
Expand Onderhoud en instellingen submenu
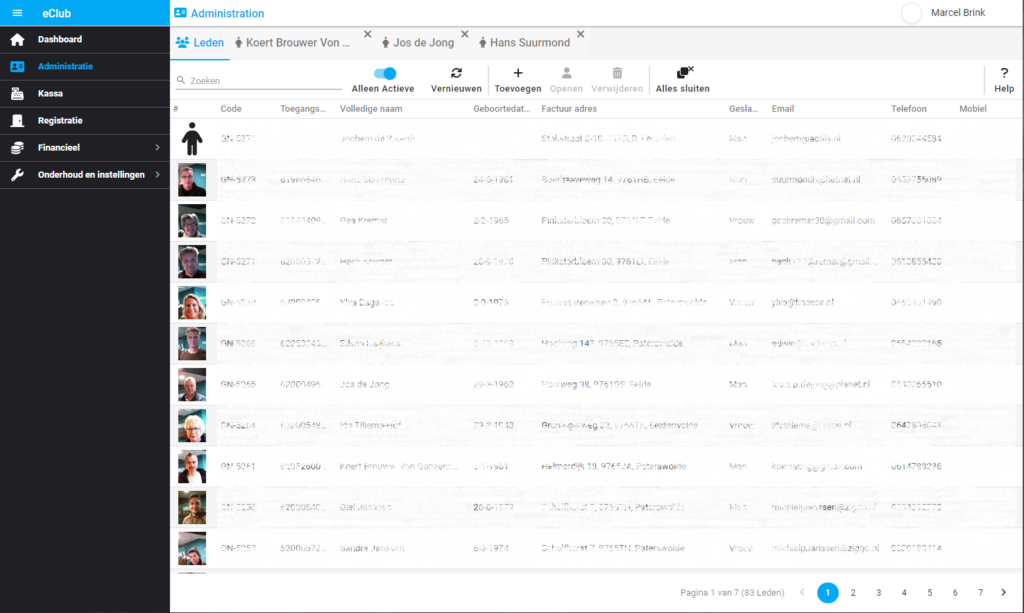click(157, 175)
